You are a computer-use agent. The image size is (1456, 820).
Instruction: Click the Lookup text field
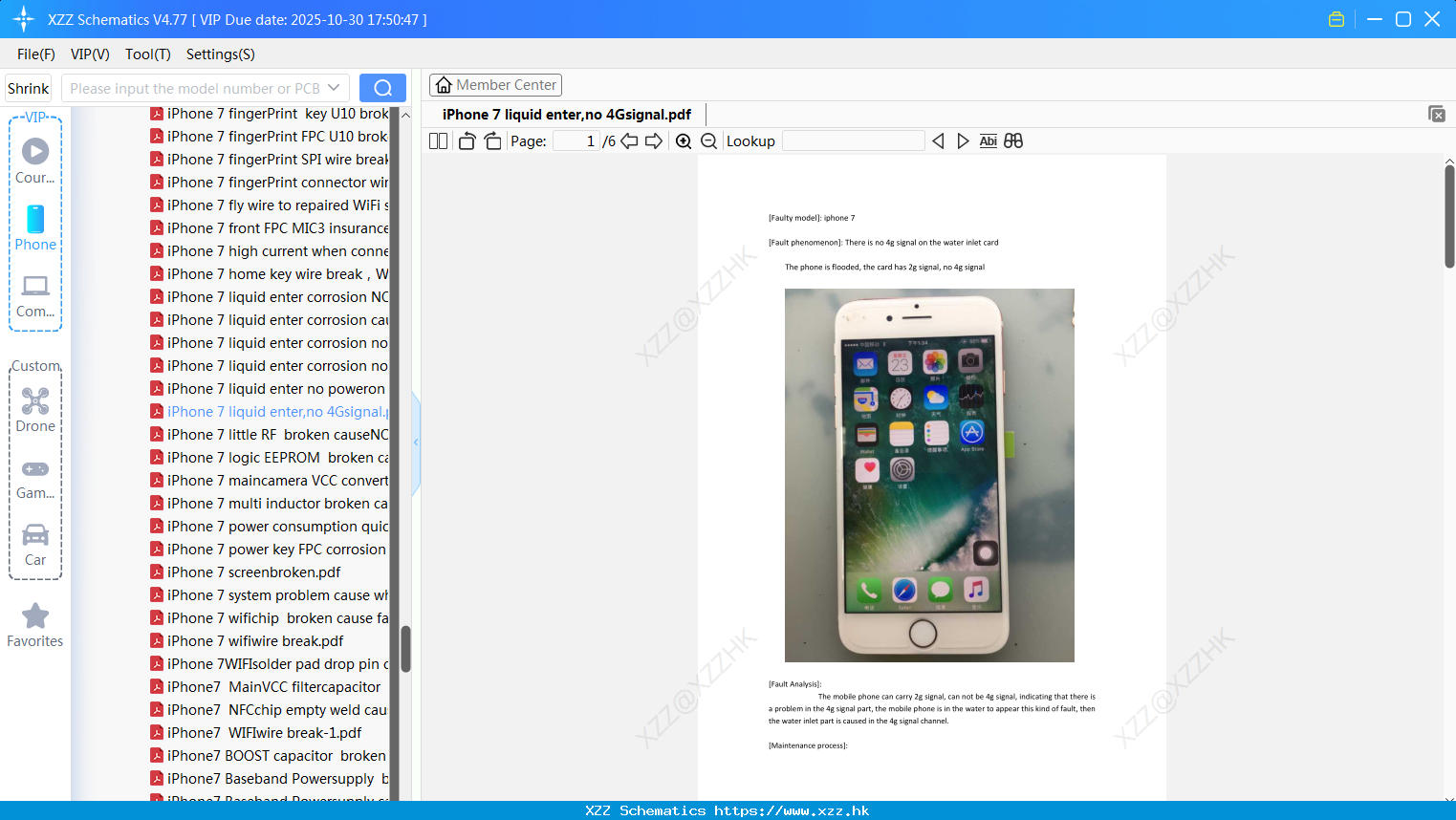854,141
